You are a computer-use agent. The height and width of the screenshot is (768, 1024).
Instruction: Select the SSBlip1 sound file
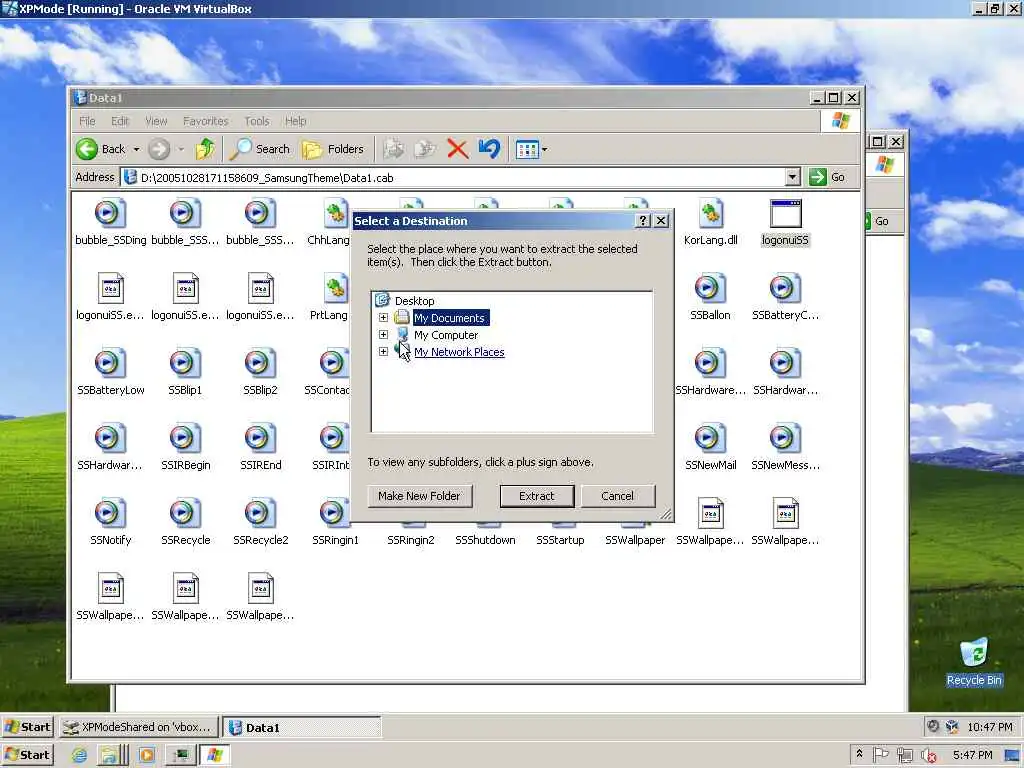click(185, 374)
